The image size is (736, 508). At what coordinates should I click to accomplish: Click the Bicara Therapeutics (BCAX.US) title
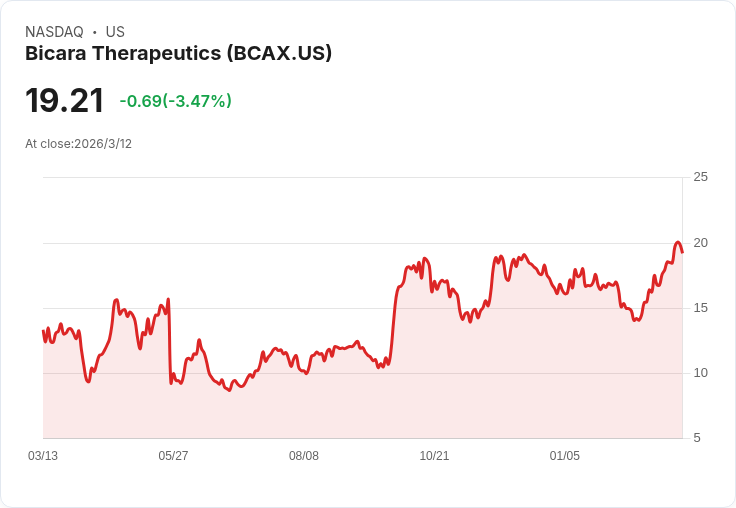[178, 54]
